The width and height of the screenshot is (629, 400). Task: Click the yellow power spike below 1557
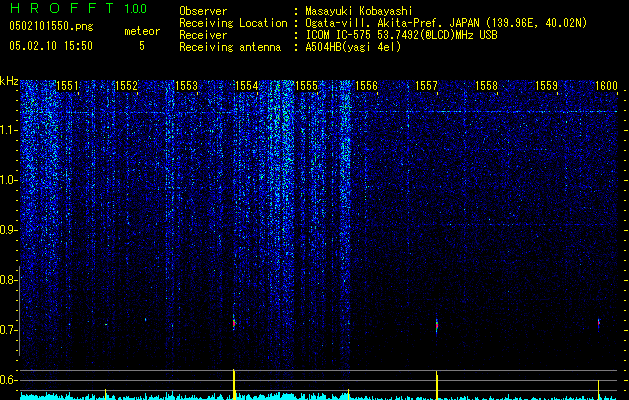pos(437,385)
